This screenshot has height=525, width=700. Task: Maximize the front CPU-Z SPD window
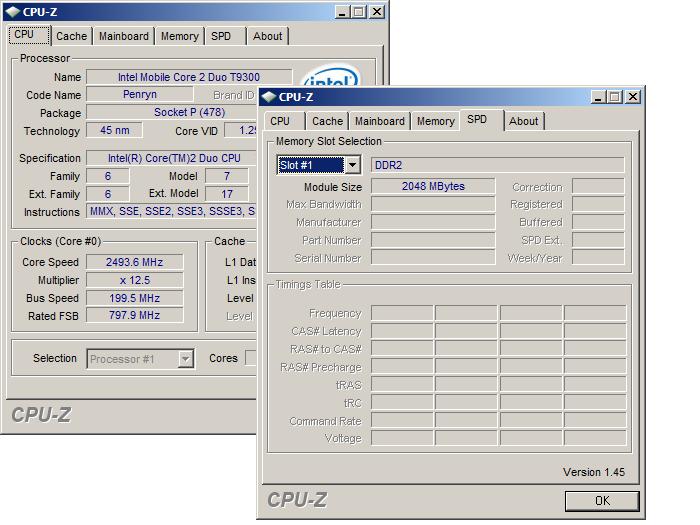614,96
